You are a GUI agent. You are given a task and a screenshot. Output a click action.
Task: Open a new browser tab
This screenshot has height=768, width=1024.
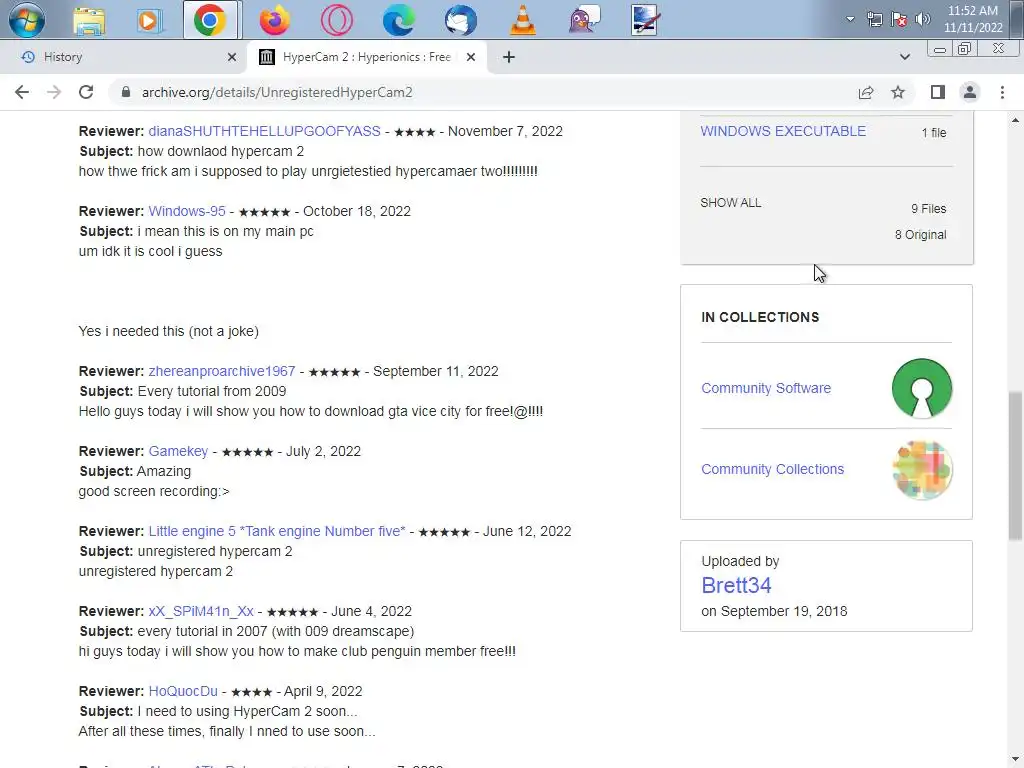[x=509, y=57]
